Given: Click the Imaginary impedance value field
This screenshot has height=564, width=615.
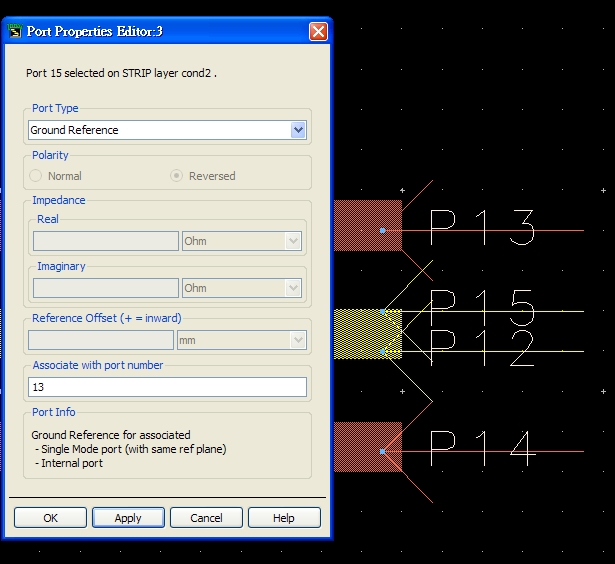Looking at the screenshot, I should click(106, 288).
